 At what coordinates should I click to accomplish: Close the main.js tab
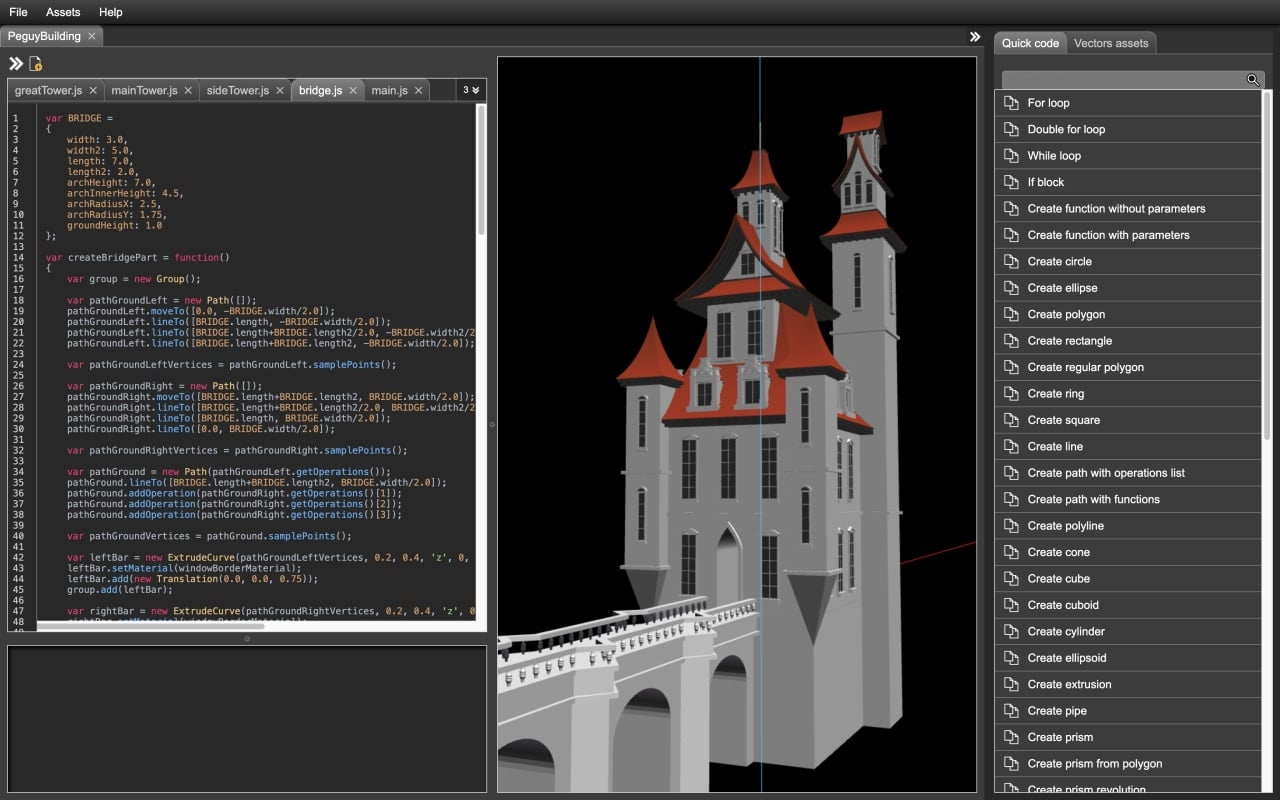pyautogui.click(x=418, y=90)
